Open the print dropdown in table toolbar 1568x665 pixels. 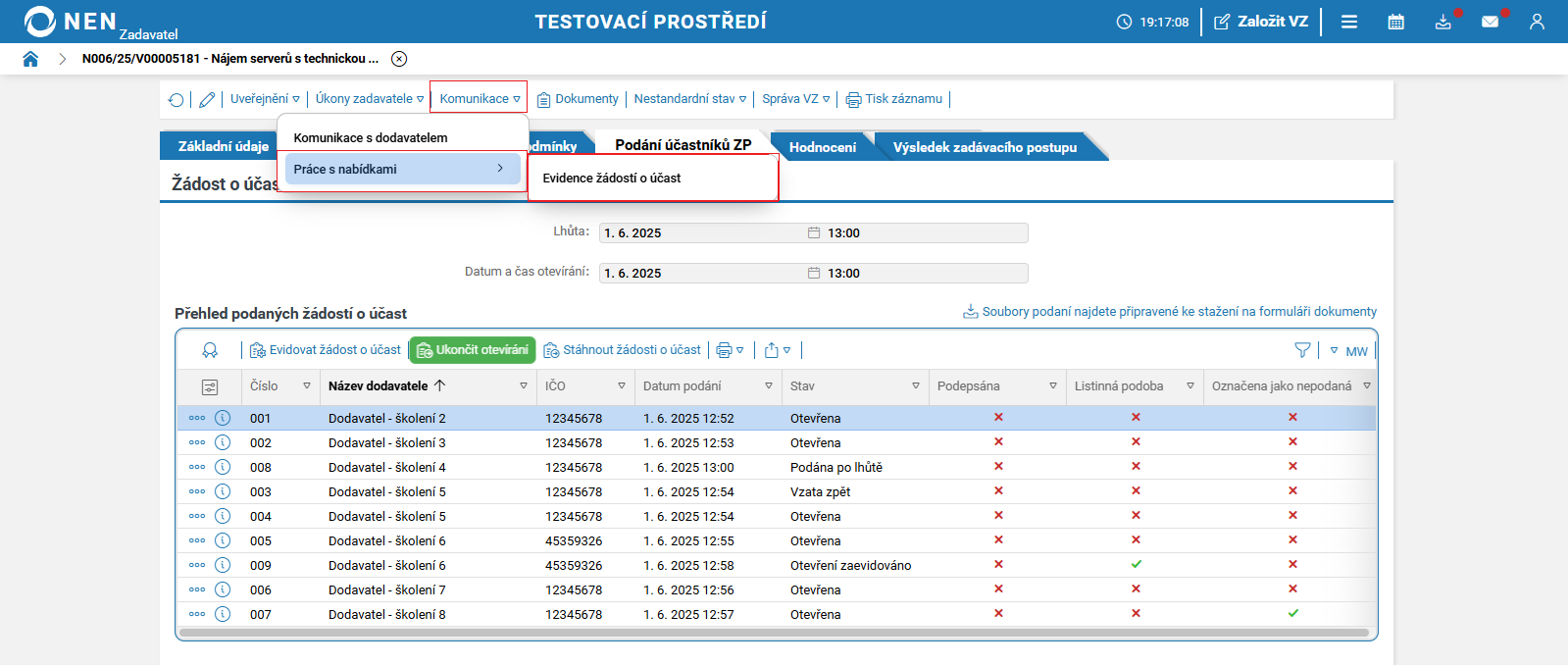coord(730,350)
